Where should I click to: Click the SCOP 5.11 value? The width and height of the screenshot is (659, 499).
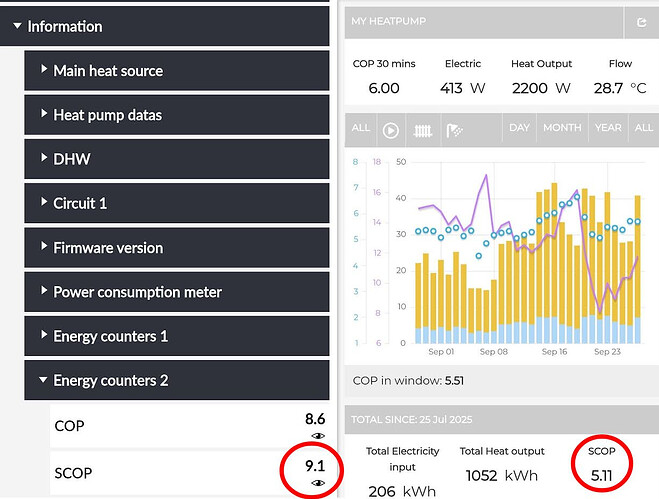(601, 476)
